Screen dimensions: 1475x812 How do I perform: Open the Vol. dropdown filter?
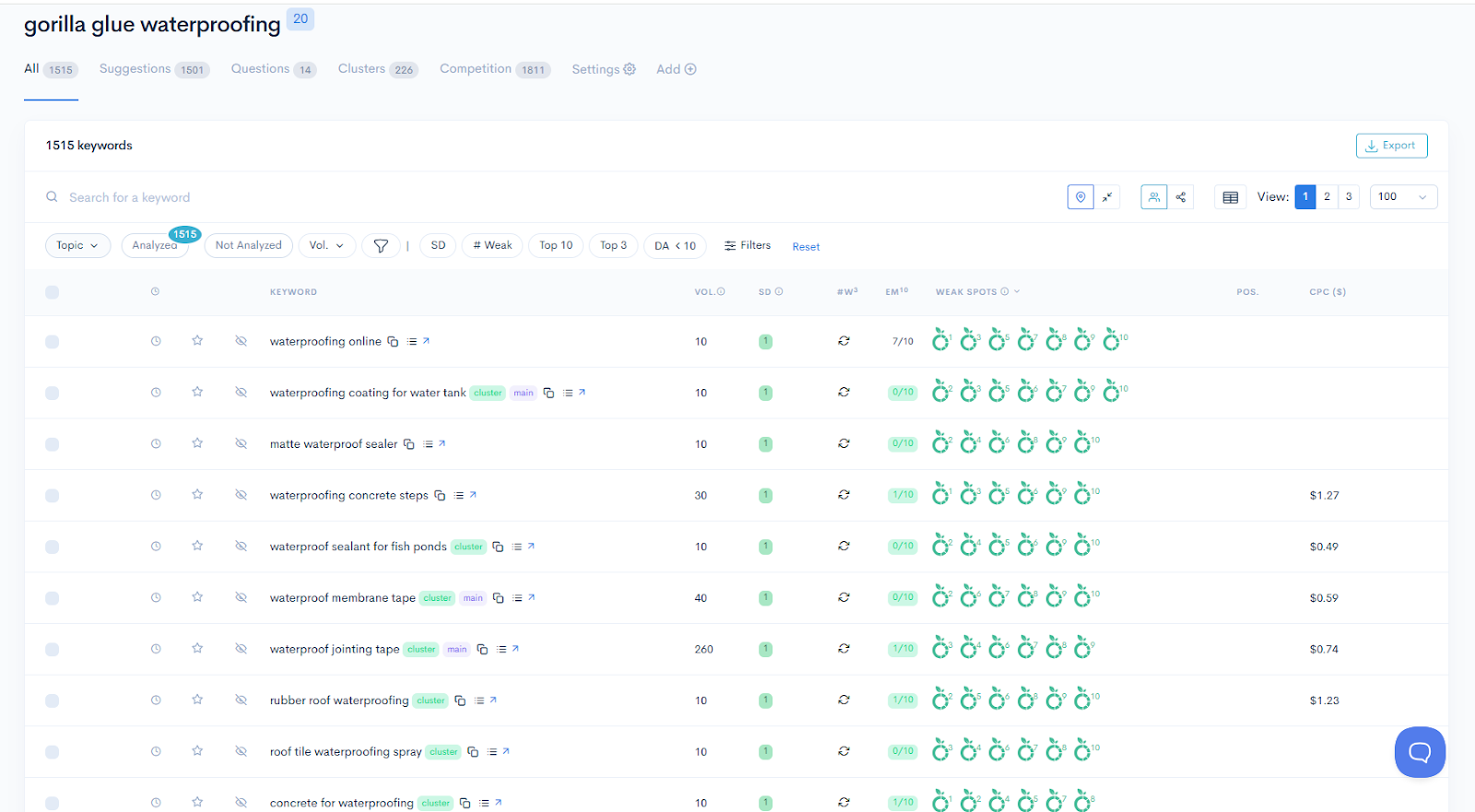(326, 245)
